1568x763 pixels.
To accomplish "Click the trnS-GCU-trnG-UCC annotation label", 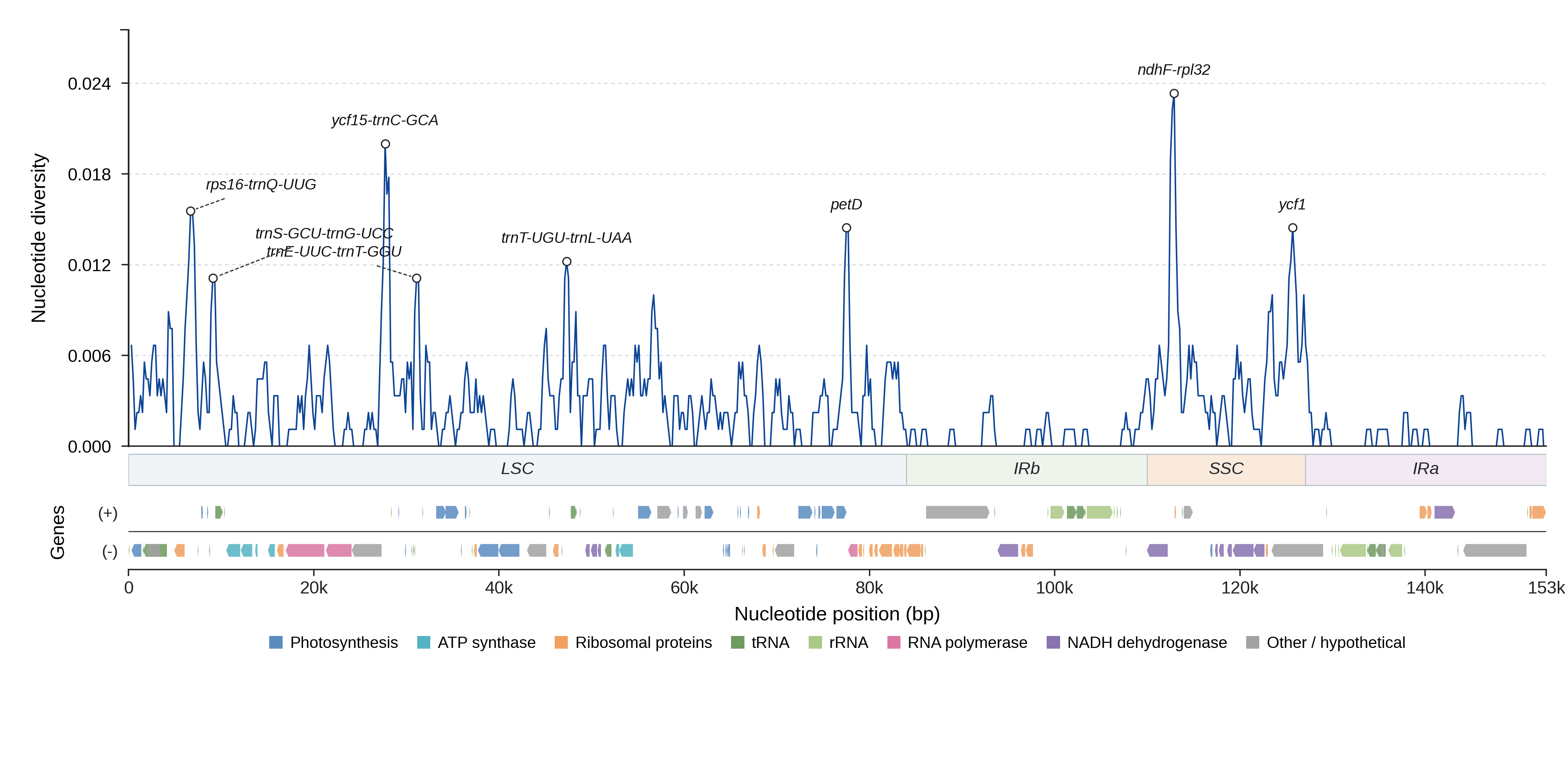I will point(324,233).
